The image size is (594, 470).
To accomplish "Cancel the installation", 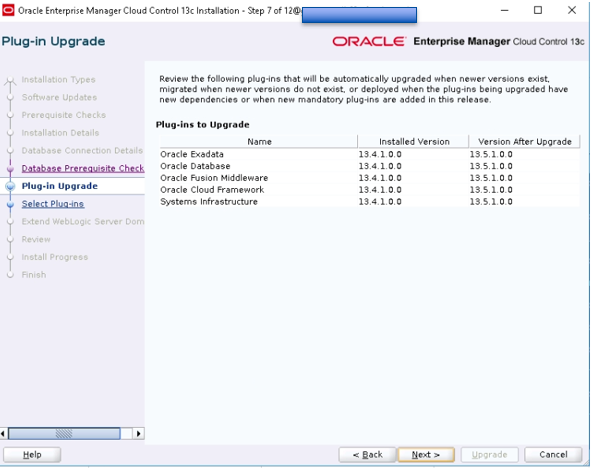I will 553,454.
